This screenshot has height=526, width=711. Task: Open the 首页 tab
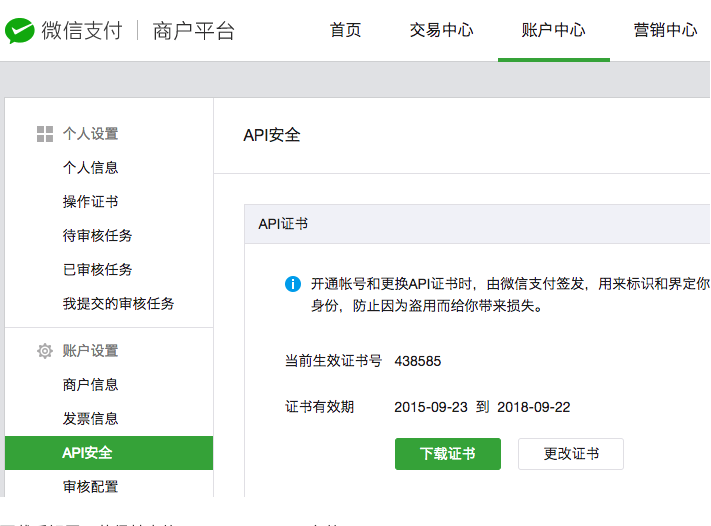click(345, 30)
